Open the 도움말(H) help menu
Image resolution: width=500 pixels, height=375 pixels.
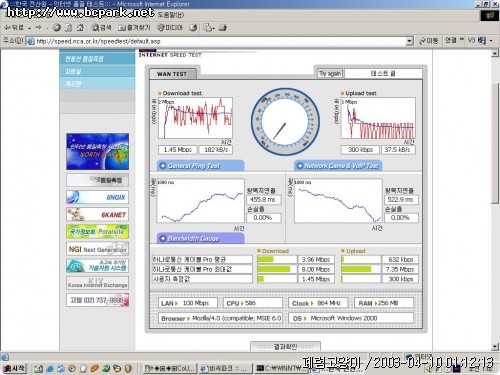pyautogui.click(x=170, y=15)
